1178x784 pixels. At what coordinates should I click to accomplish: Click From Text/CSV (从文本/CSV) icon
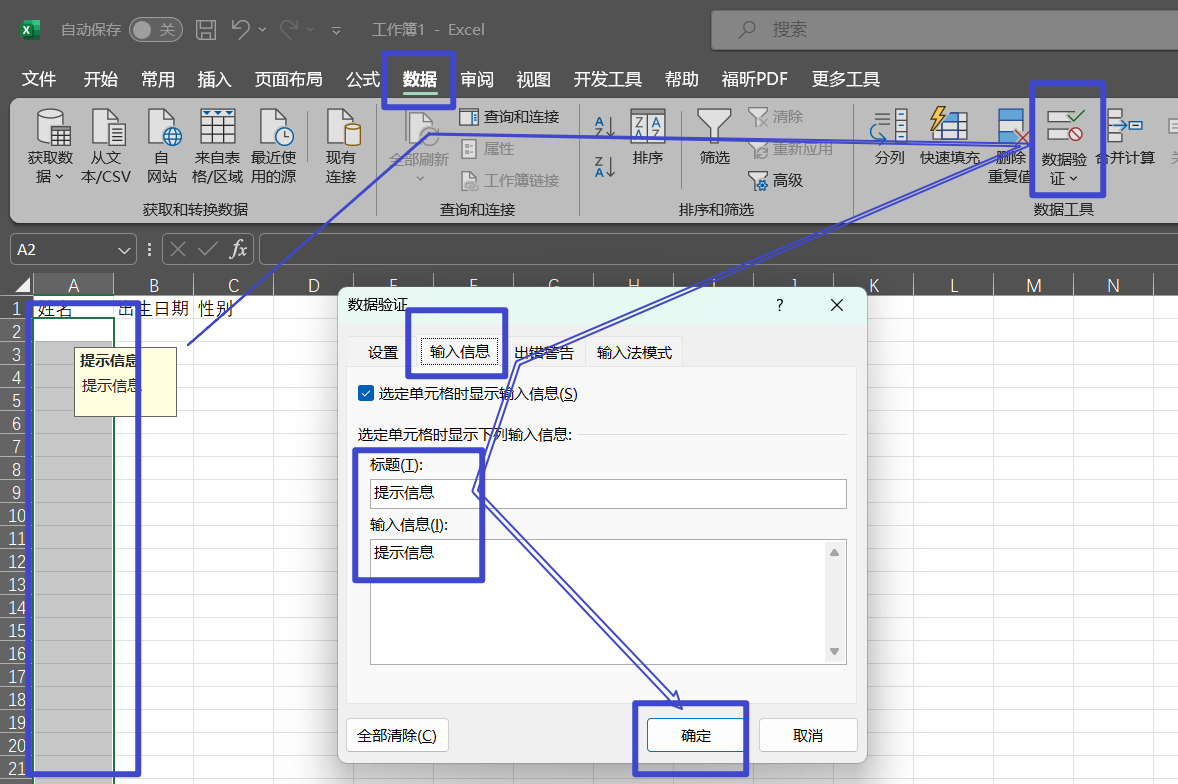click(106, 130)
